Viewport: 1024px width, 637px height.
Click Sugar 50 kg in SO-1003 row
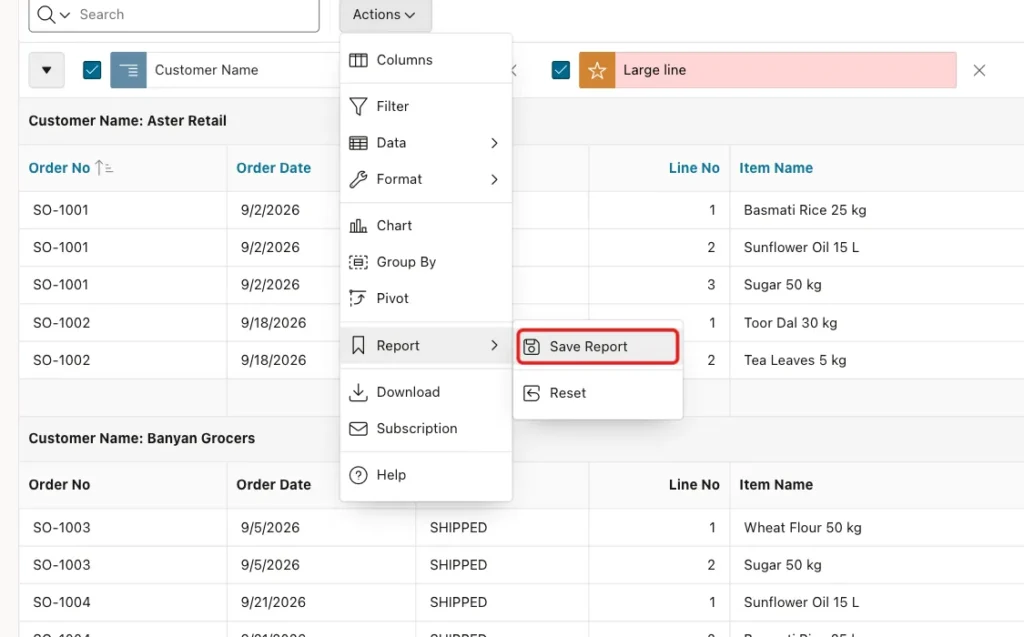pos(782,565)
